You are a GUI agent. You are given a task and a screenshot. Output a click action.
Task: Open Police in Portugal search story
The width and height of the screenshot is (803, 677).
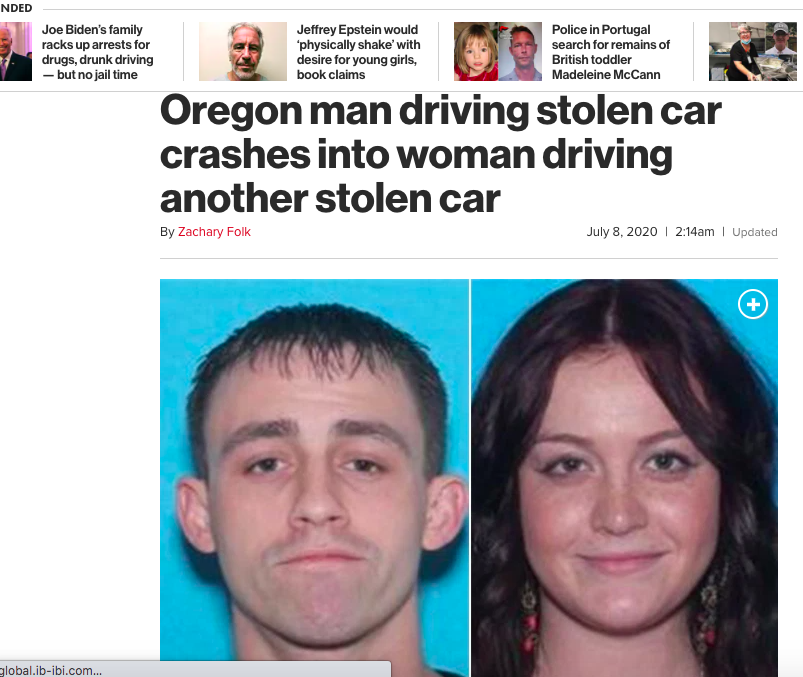coord(610,52)
